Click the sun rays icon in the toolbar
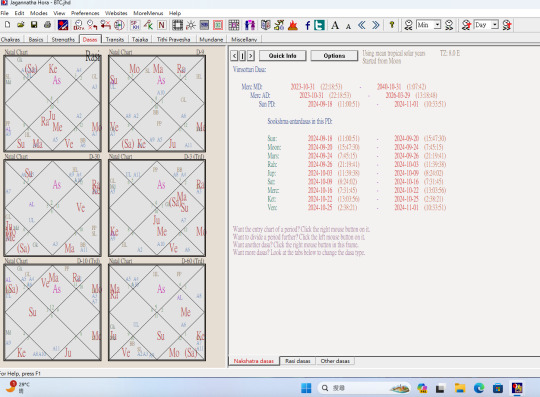This screenshot has width=540, height=397. pyautogui.click(x=190, y=25)
